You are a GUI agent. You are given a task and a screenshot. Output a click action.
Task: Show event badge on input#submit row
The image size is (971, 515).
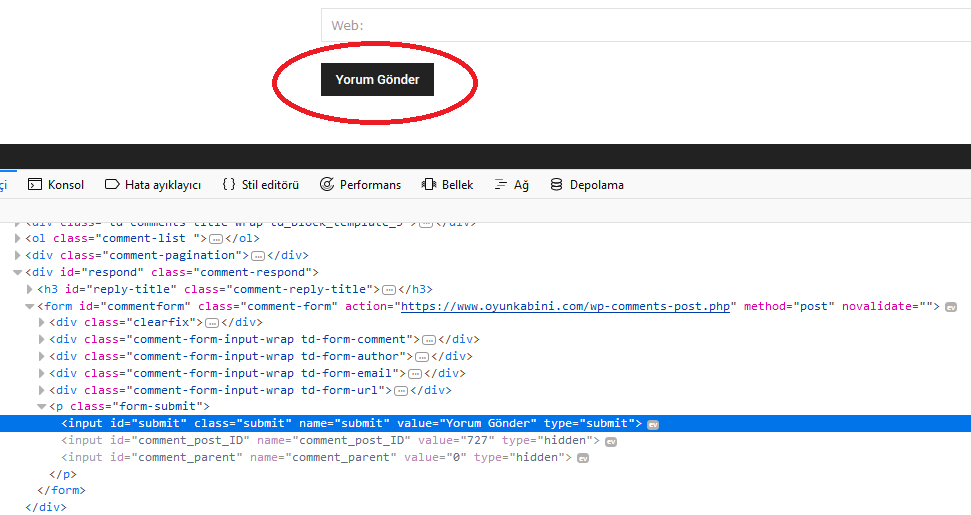[653, 425]
